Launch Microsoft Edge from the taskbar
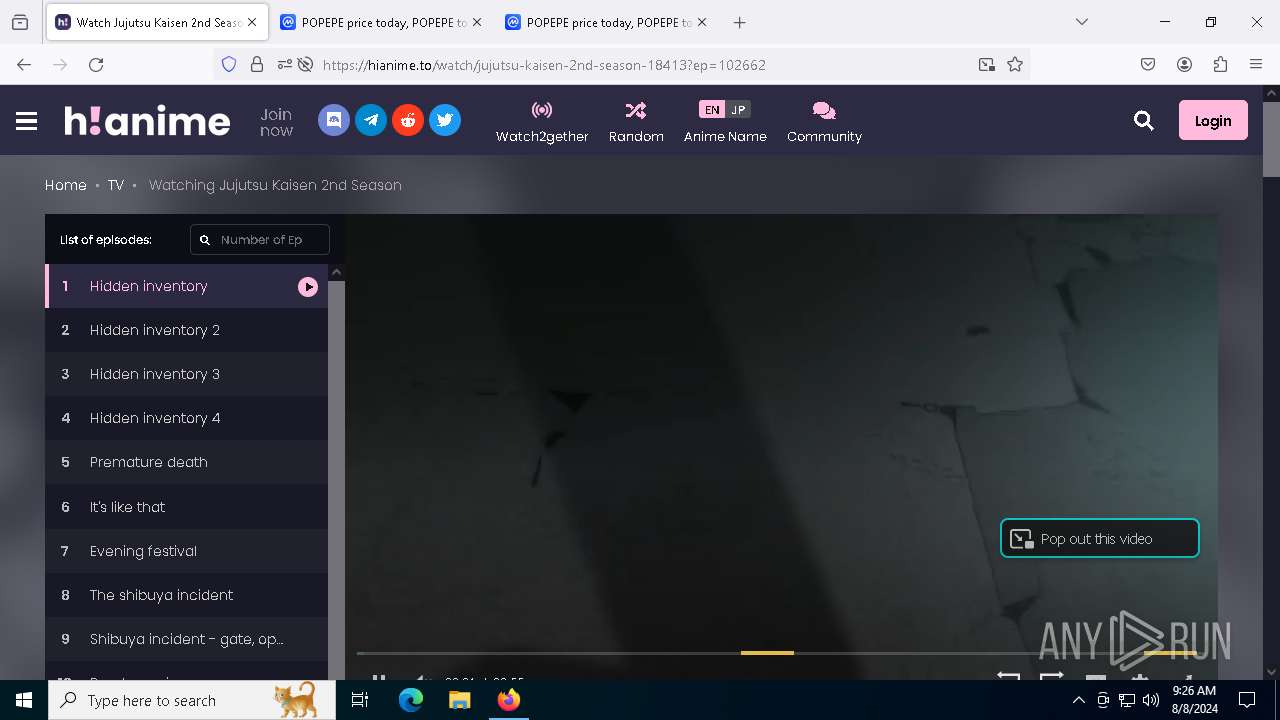 point(411,700)
